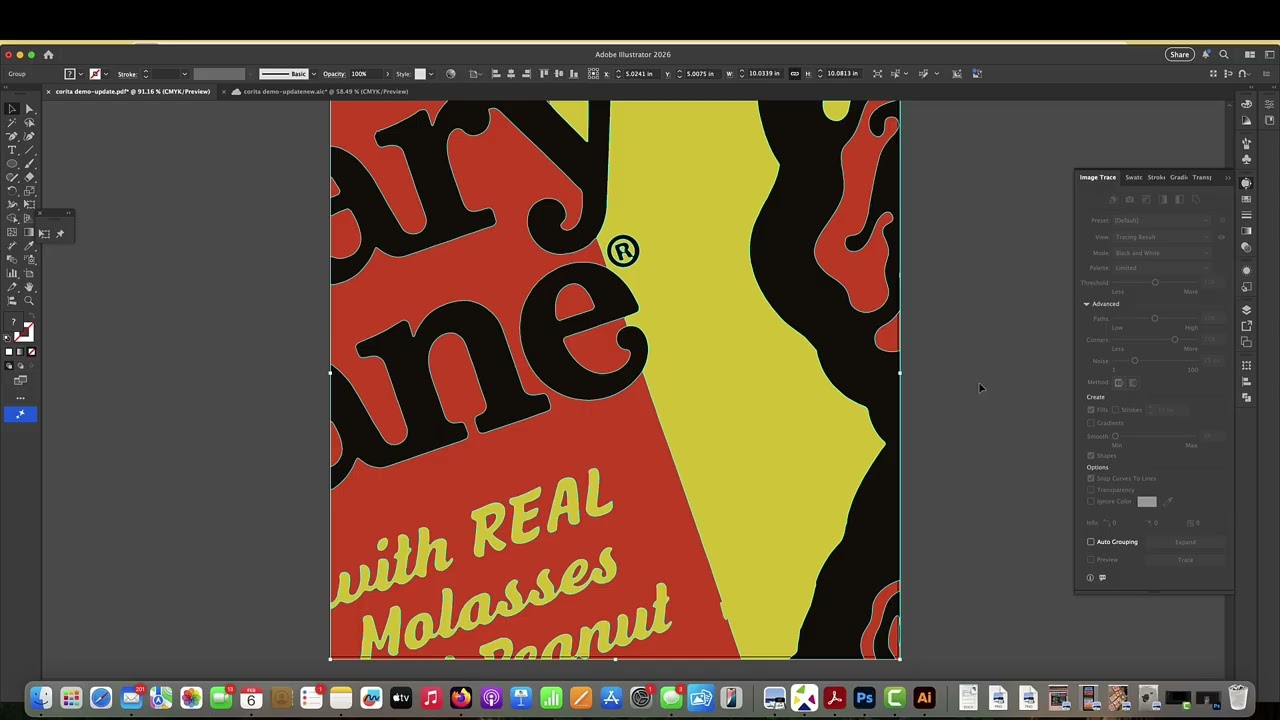Click the Trace button
The width and height of the screenshot is (1280, 720).
pyautogui.click(x=1185, y=560)
